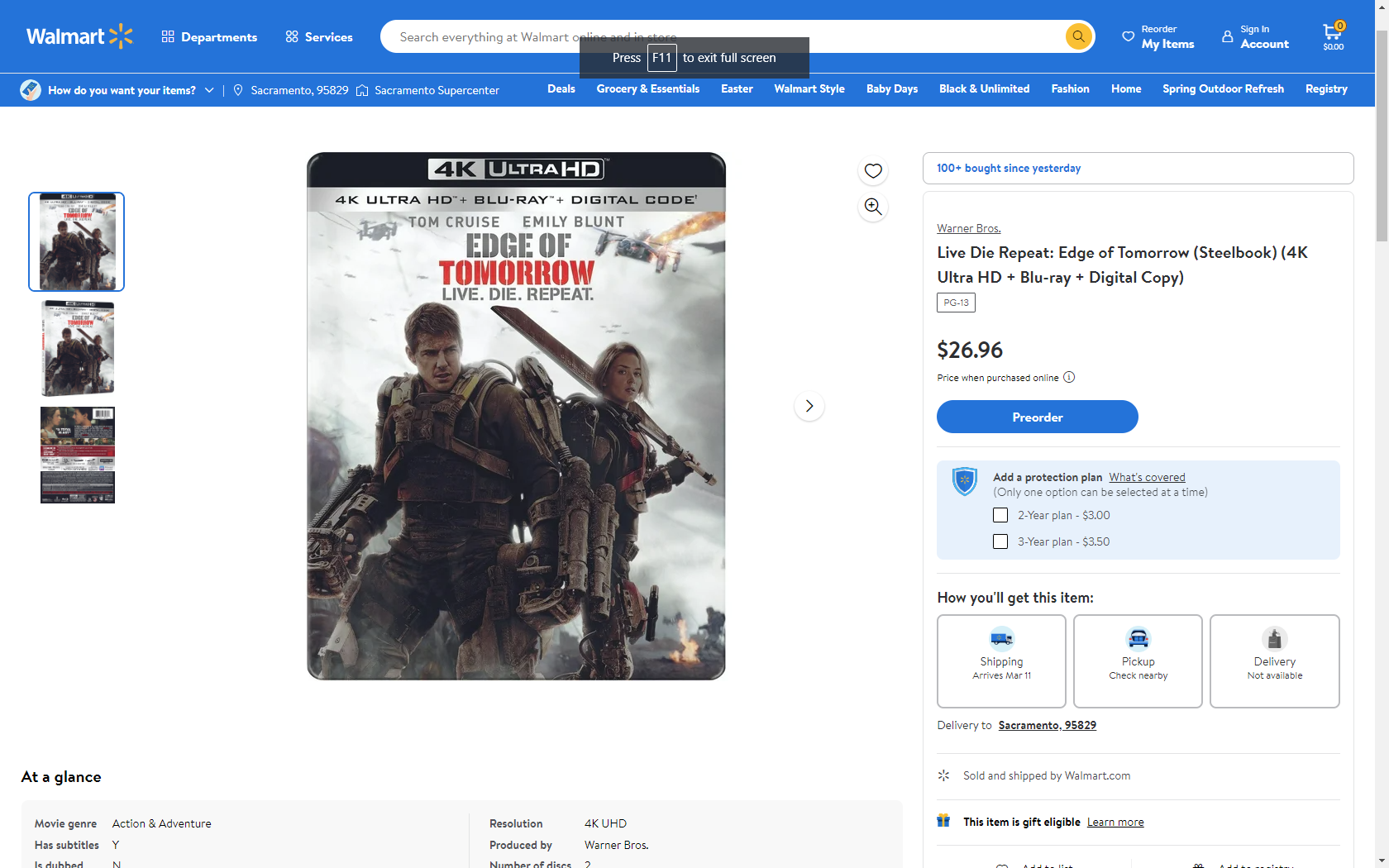Click the yellow search magnifier button
Viewport: 1389px width, 868px height.
pos(1078,36)
